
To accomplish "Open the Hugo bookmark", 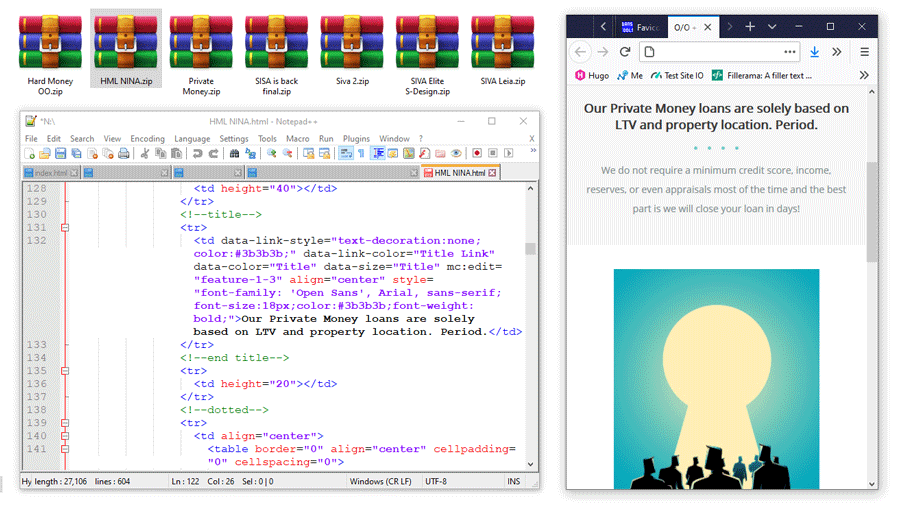I will (592, 75).
